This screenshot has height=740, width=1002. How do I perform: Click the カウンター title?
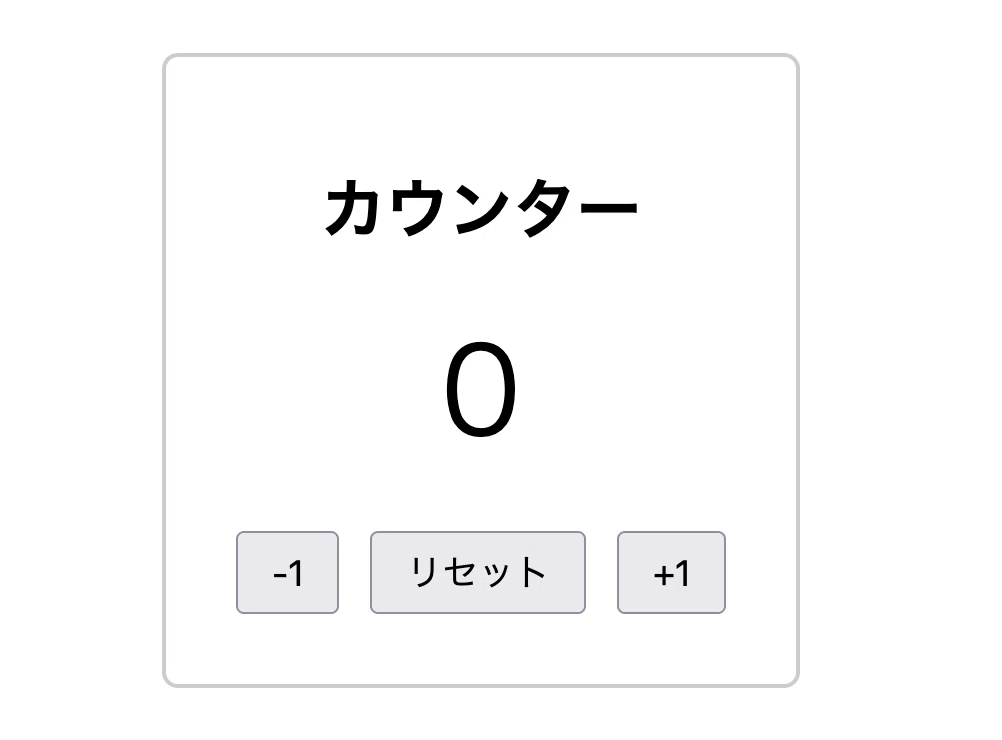(481, 207)
